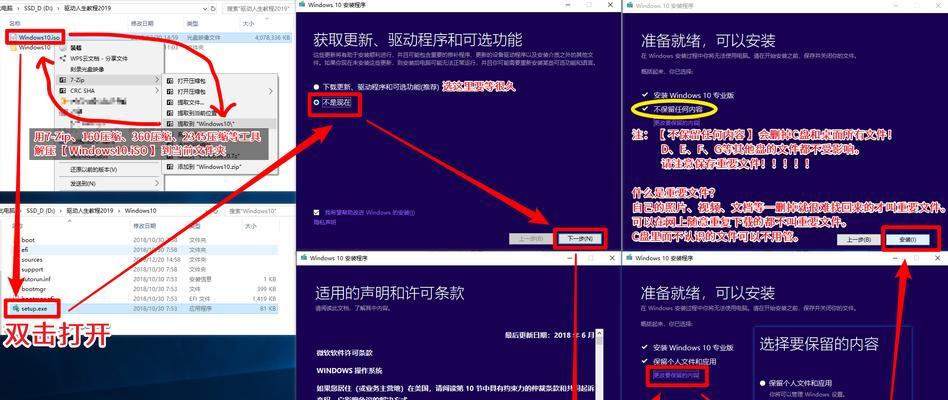Click the WPS share icon in the context menu
Viewport: 948px width, 400px height.
click(x=63, y=59)
